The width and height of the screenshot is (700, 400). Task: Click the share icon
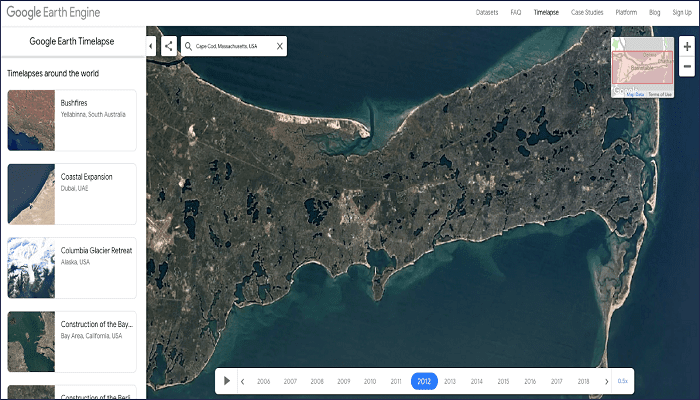click(x=169, y=46)
